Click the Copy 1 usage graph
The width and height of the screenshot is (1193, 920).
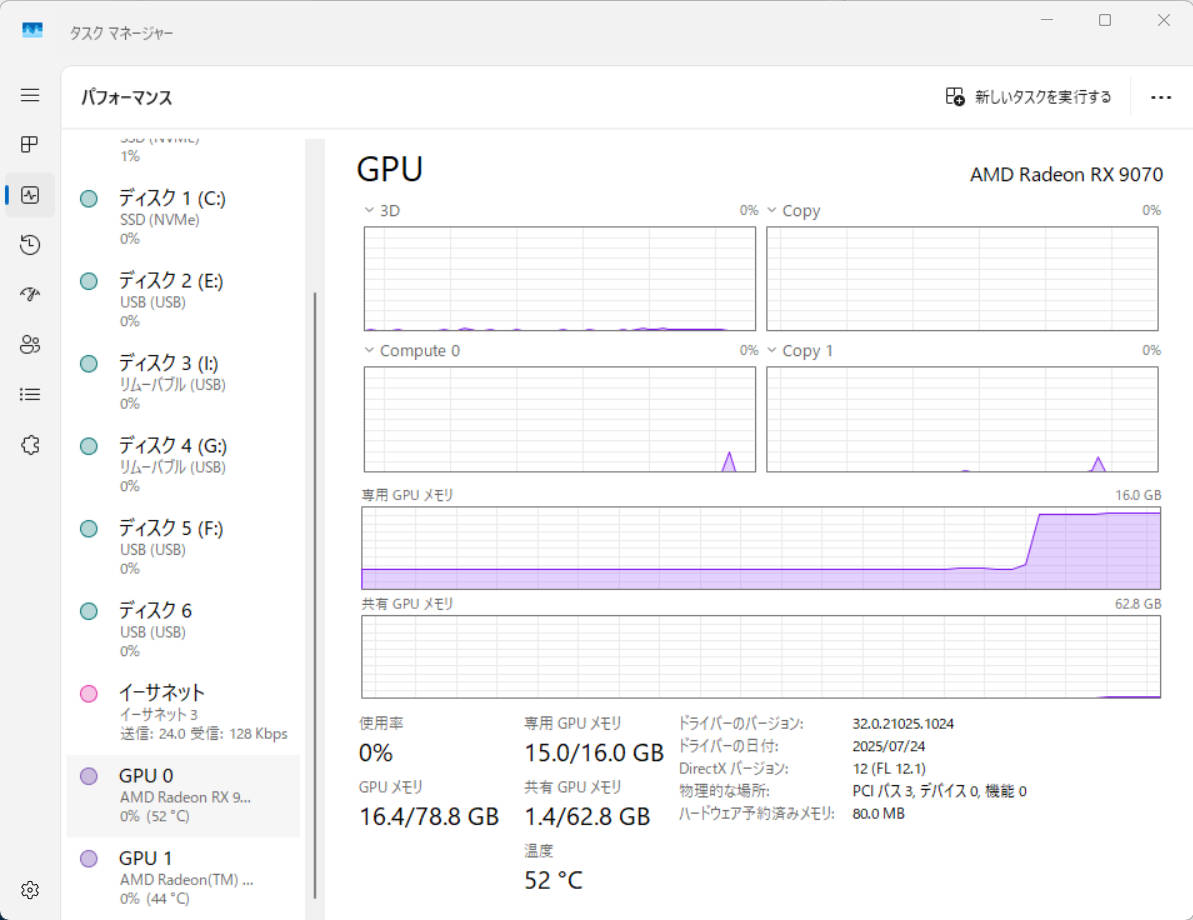click(962, 419)
